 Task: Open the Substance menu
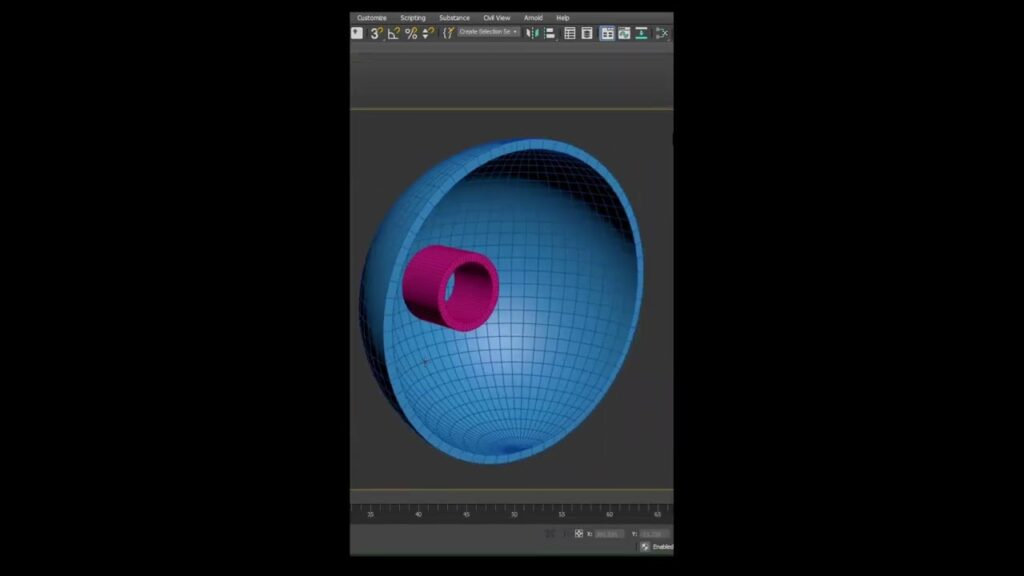[453, 17]
